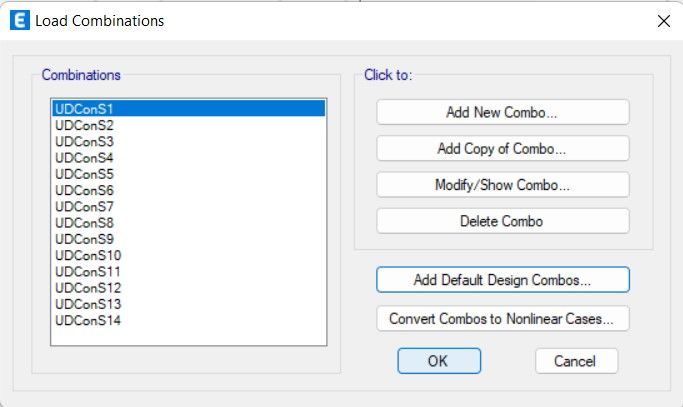
Task: Select UDConS5 combination
Action: tap(189, 174)
